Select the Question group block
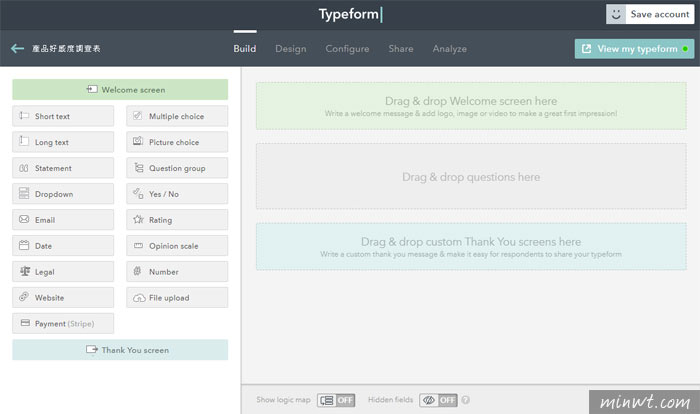 point(177,168)
